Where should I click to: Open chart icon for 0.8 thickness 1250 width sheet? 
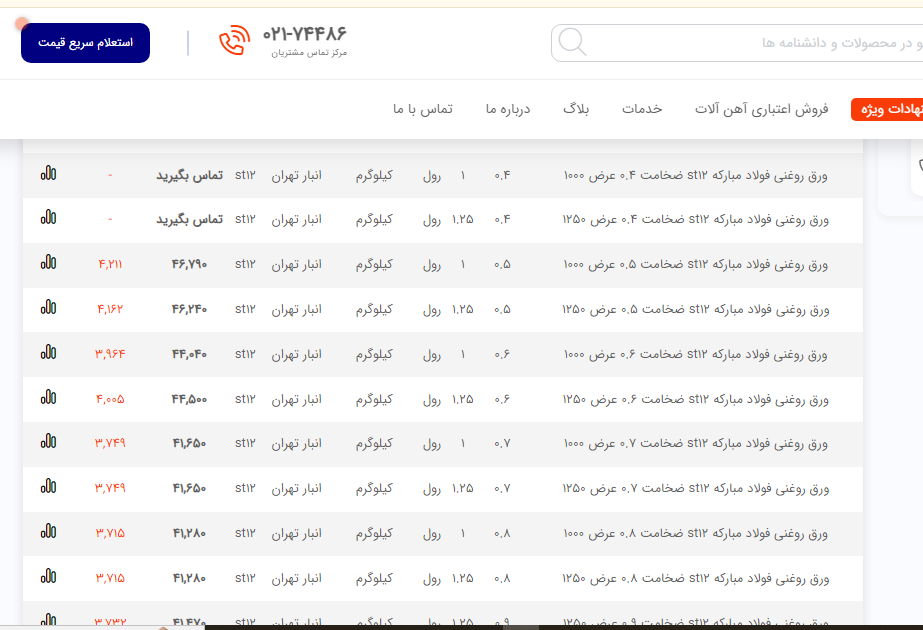tap(48, 576)
